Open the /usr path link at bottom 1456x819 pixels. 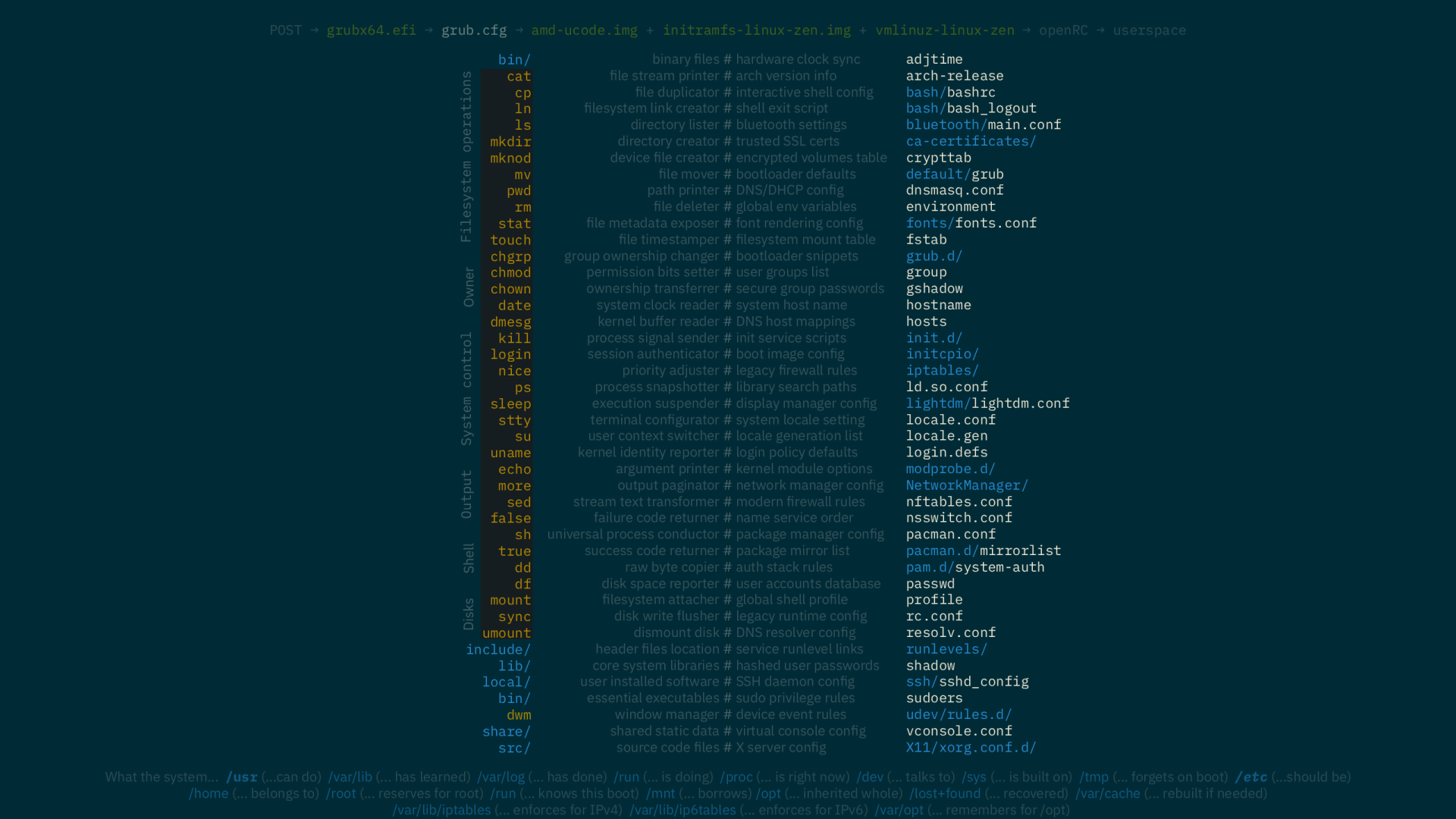241,777
